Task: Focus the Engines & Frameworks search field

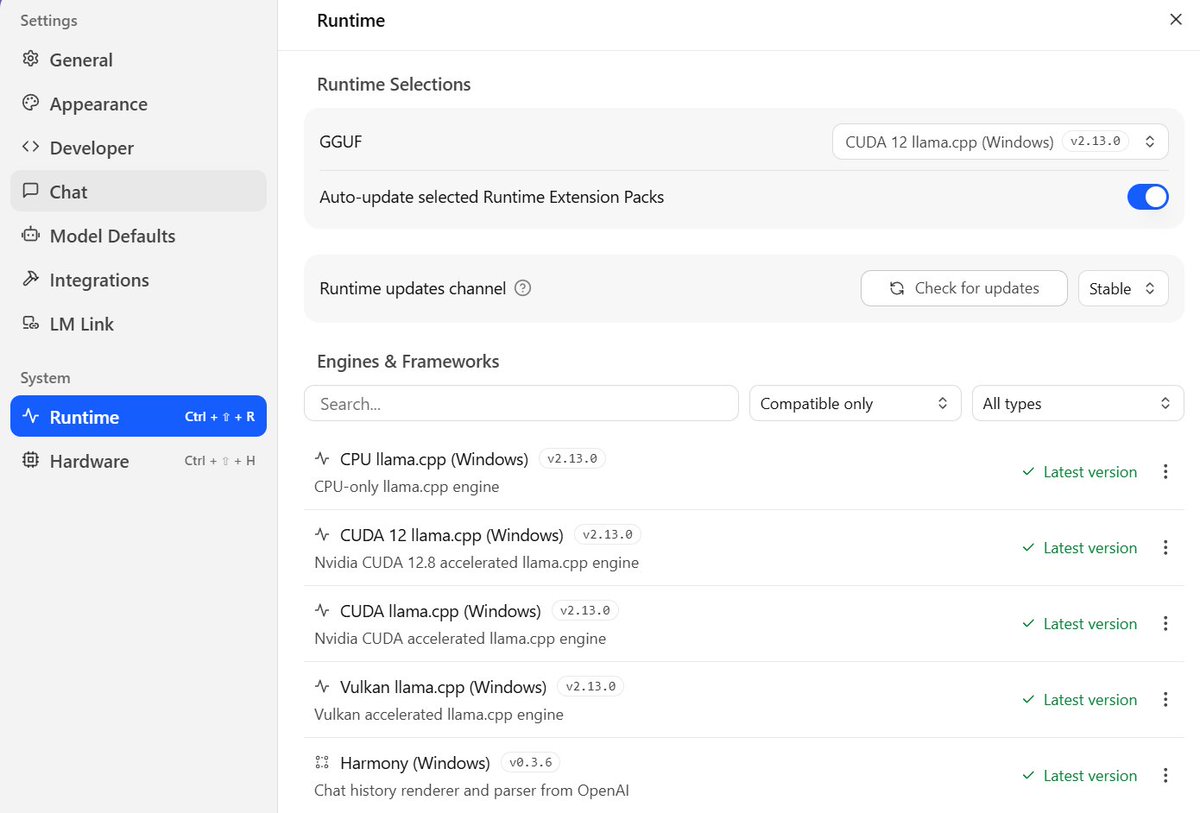Action: coord(521,403)
